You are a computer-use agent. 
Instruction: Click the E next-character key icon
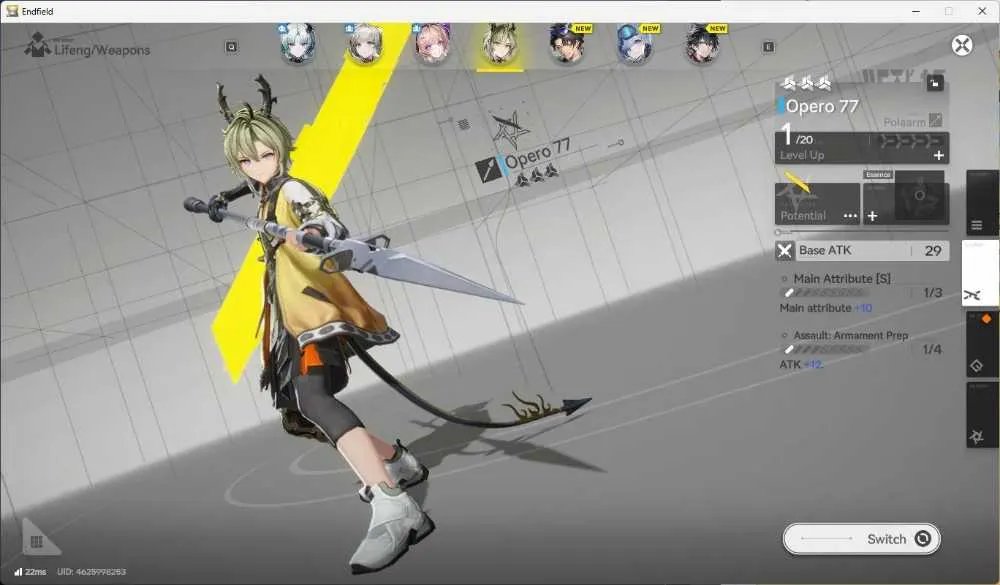pos(768,47)
